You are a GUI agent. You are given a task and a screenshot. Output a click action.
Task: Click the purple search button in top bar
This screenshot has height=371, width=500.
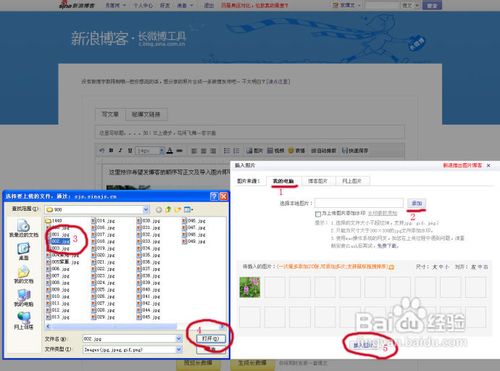tap(432, 5)
